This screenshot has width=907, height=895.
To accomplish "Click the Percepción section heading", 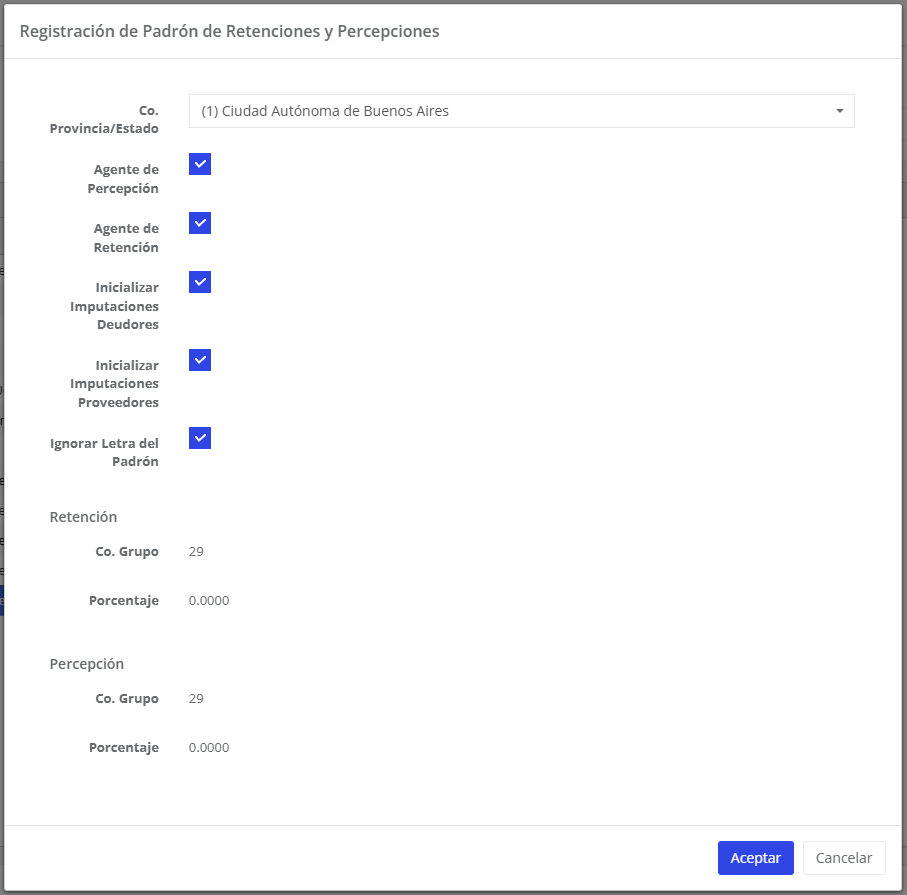I will click(87, 664).
